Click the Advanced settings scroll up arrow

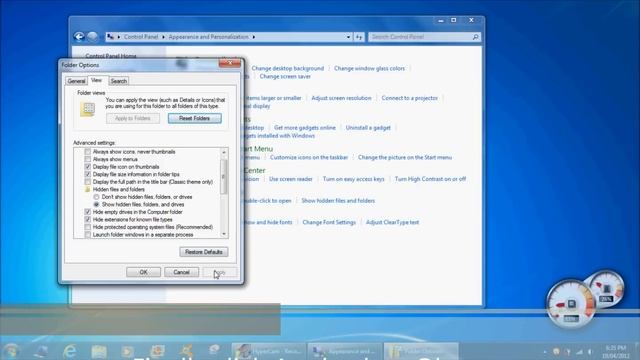point(224,152)
